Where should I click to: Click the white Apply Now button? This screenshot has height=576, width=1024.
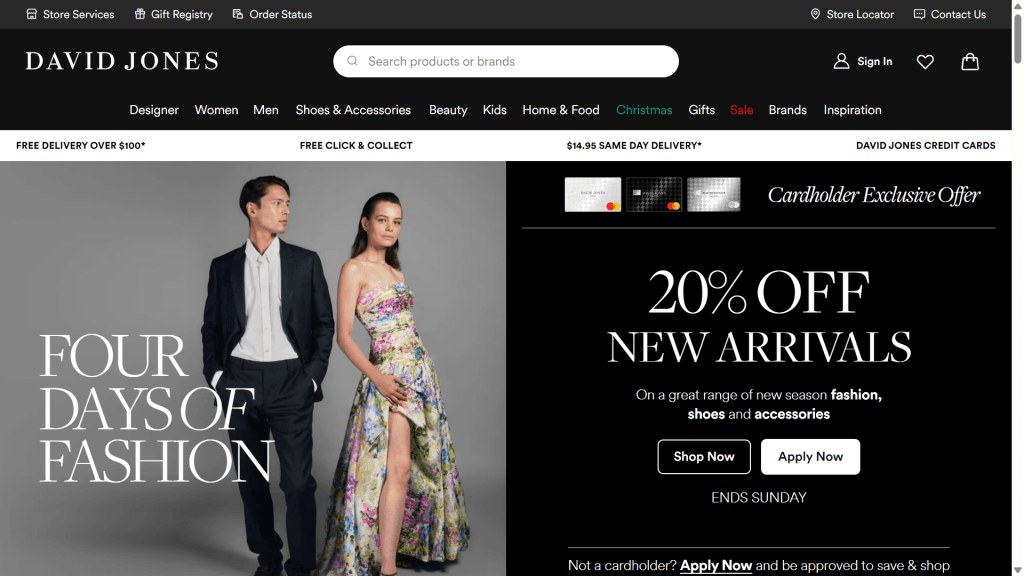click(810, 457)
